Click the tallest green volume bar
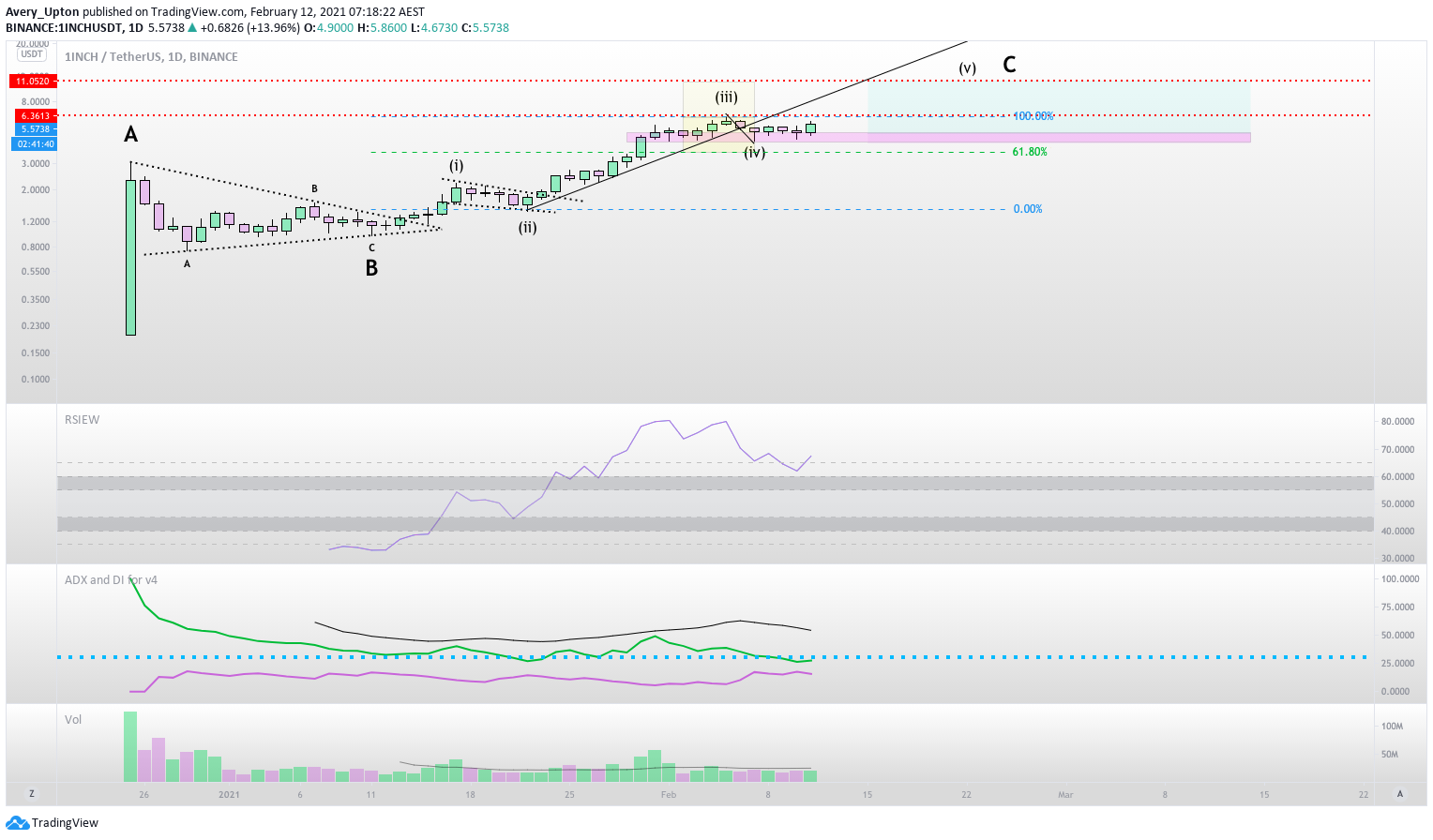 [130, 747]
